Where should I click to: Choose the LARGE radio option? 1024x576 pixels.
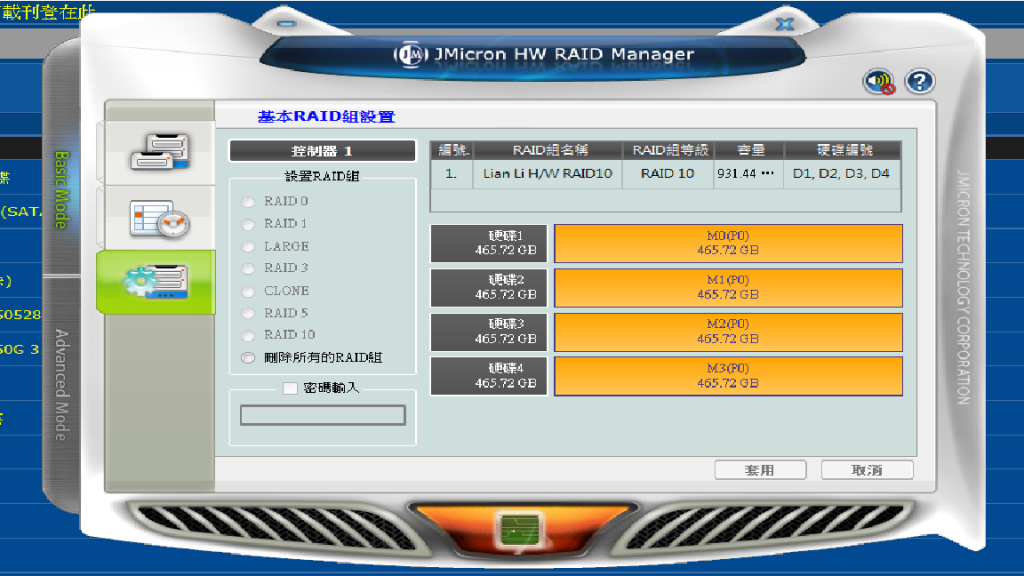pos(248,247)
